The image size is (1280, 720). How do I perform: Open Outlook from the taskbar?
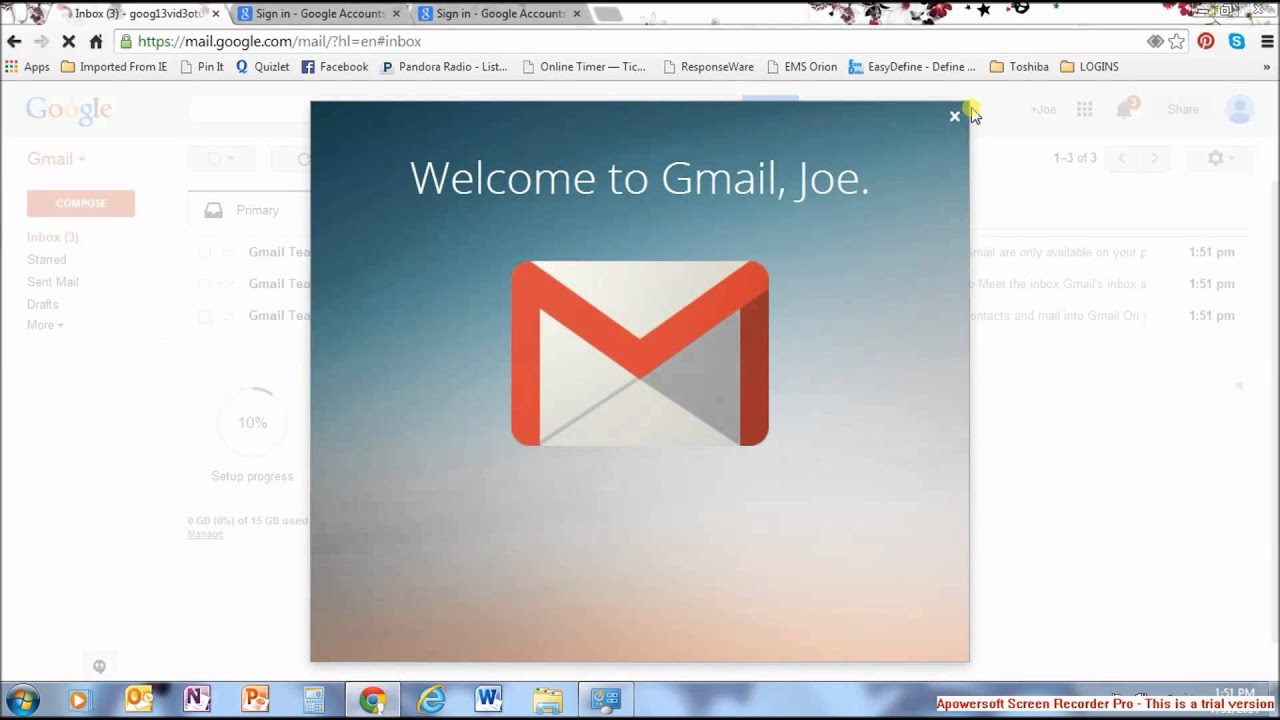138,700
